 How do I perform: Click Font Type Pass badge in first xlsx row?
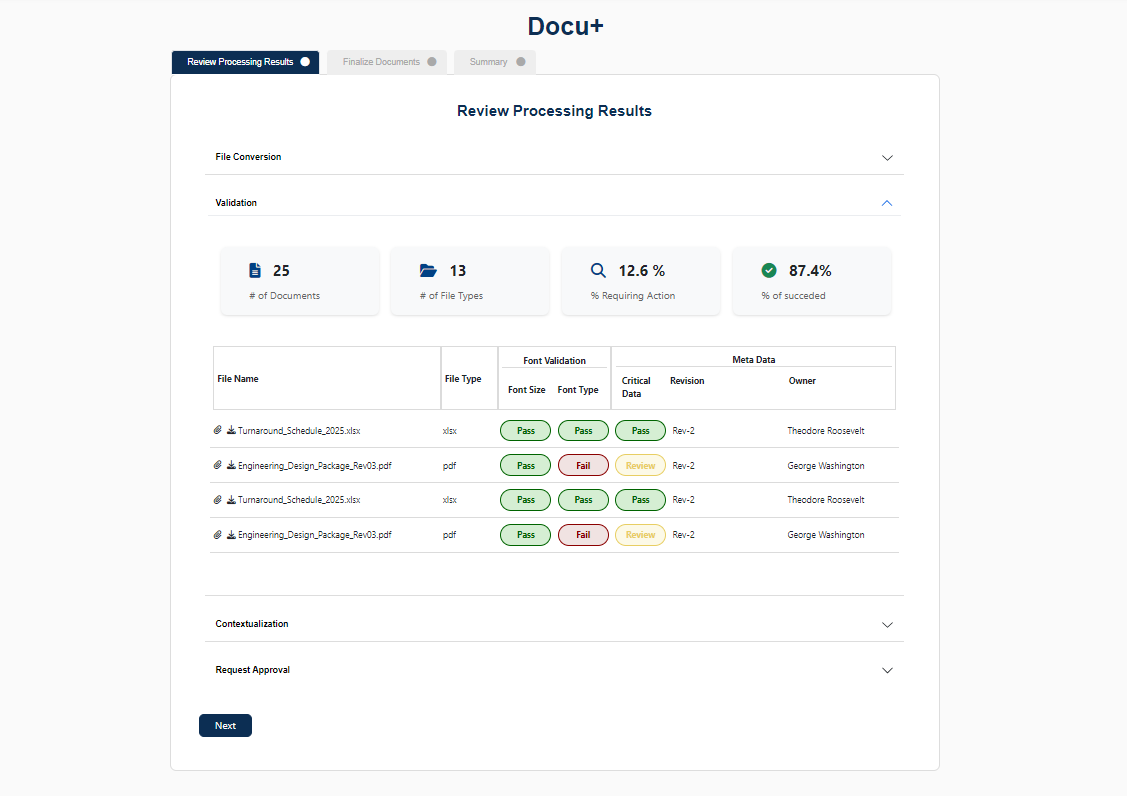click(583, 431)
